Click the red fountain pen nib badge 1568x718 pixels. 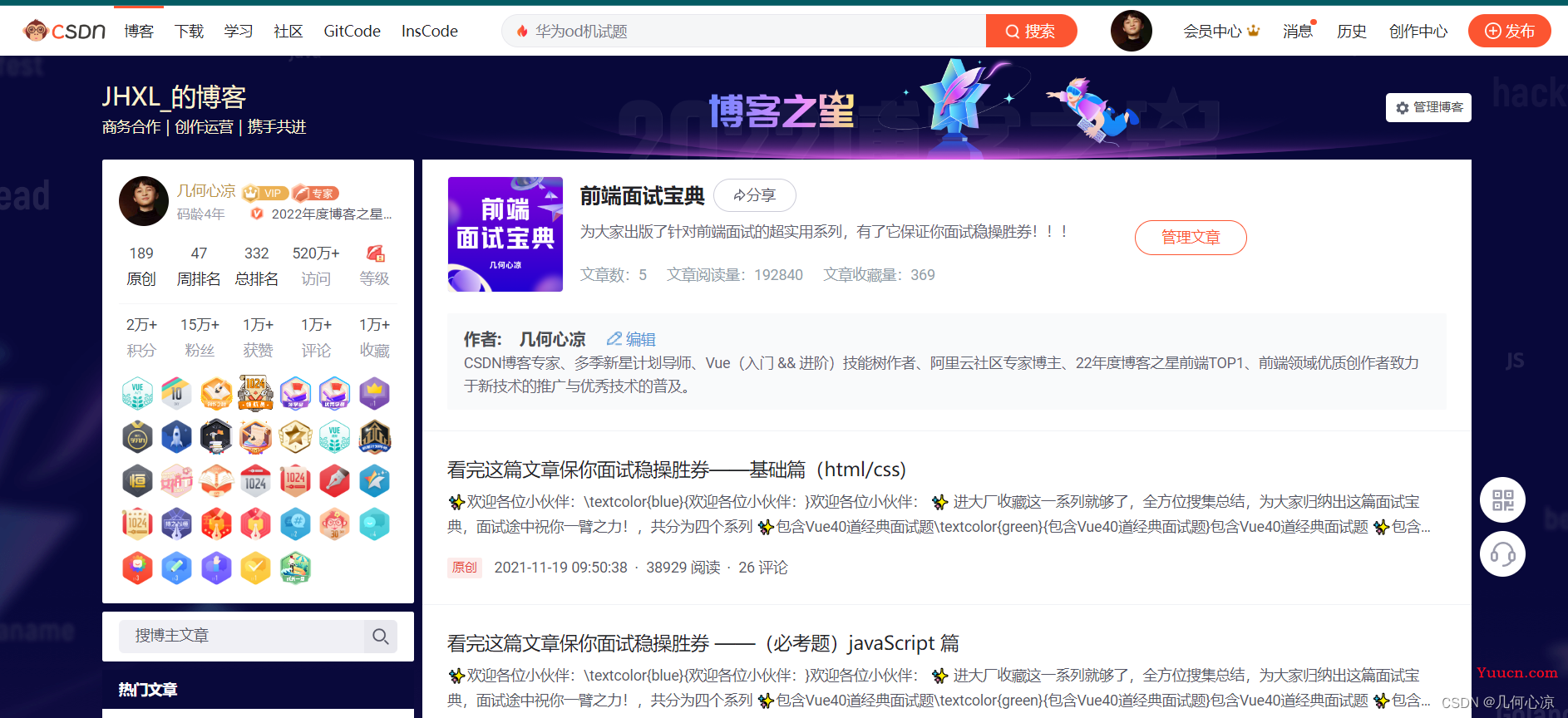335,480
